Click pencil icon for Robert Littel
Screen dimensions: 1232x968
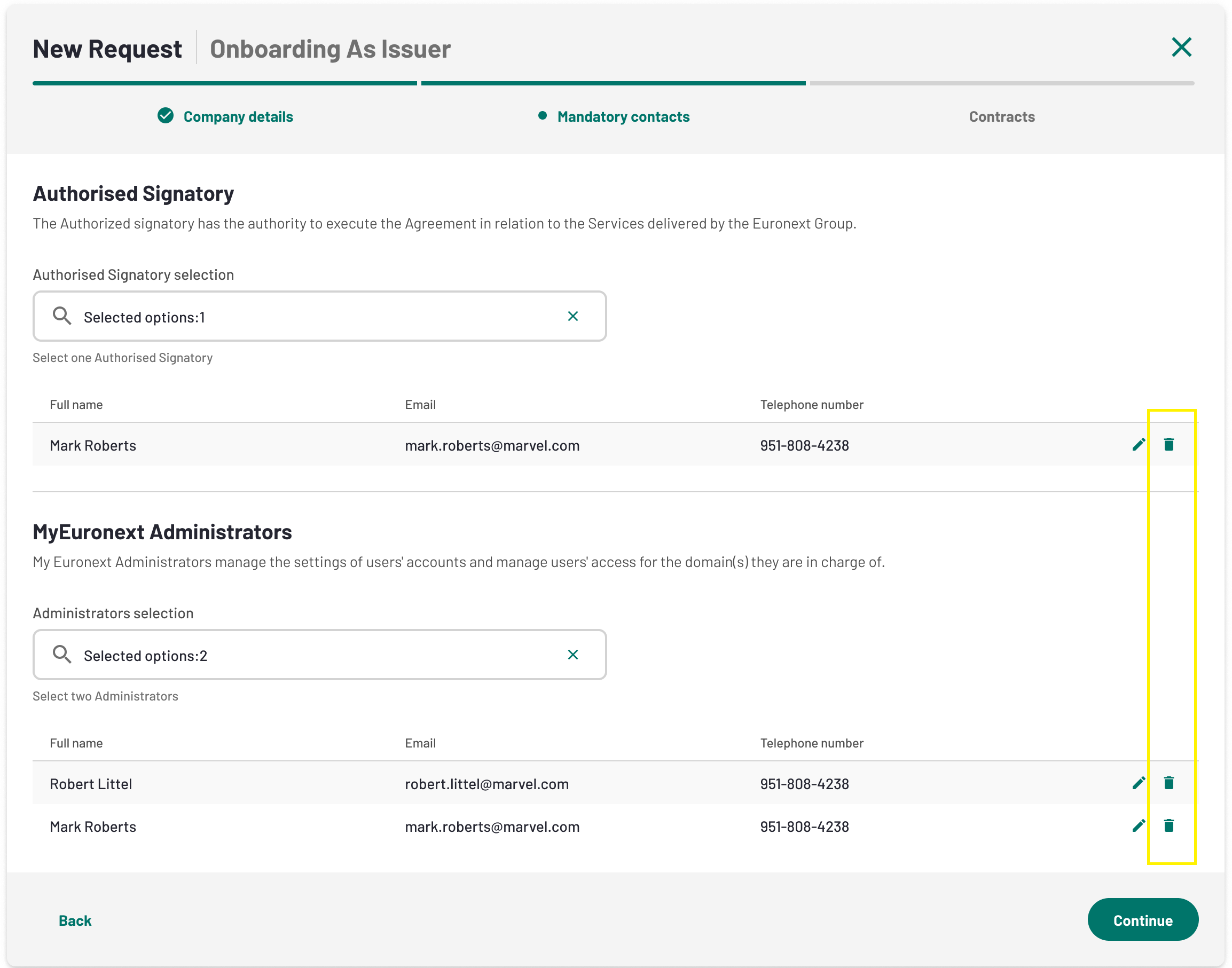pos(1138,783)
